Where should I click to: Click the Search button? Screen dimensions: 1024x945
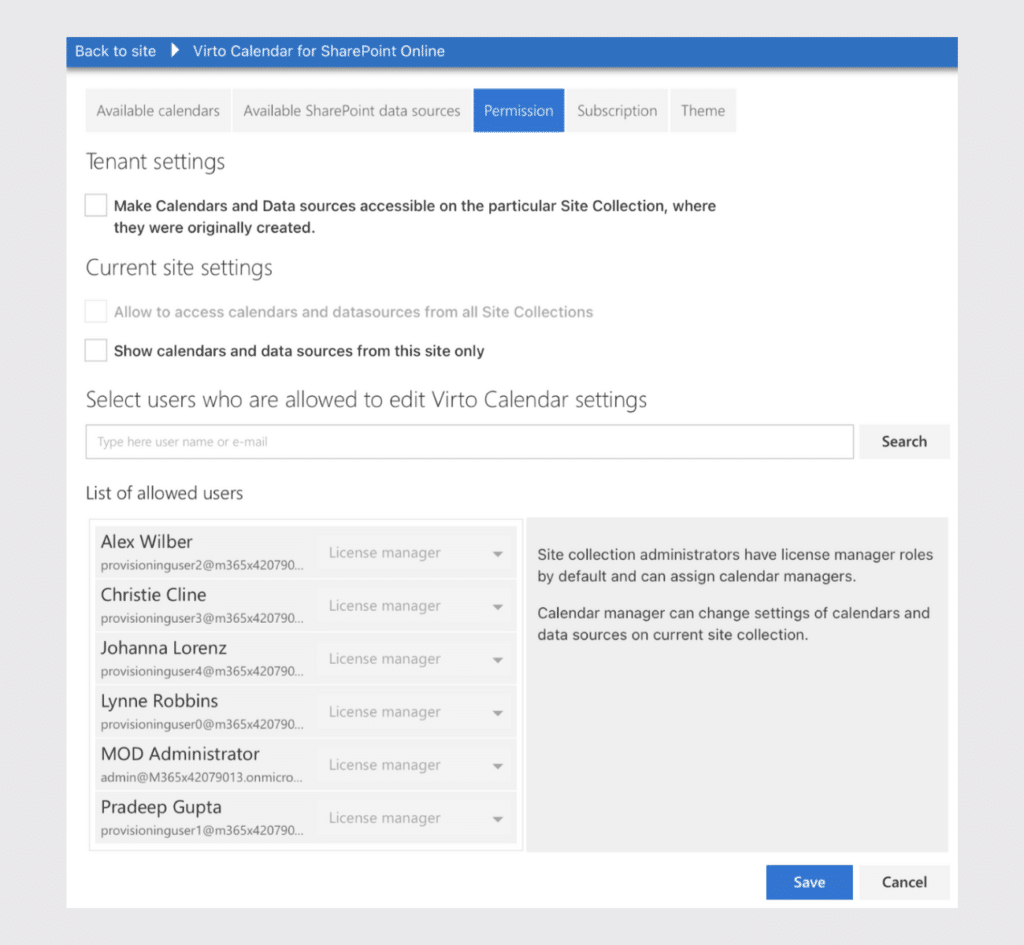pyautogui.click(x=904, y=441)
